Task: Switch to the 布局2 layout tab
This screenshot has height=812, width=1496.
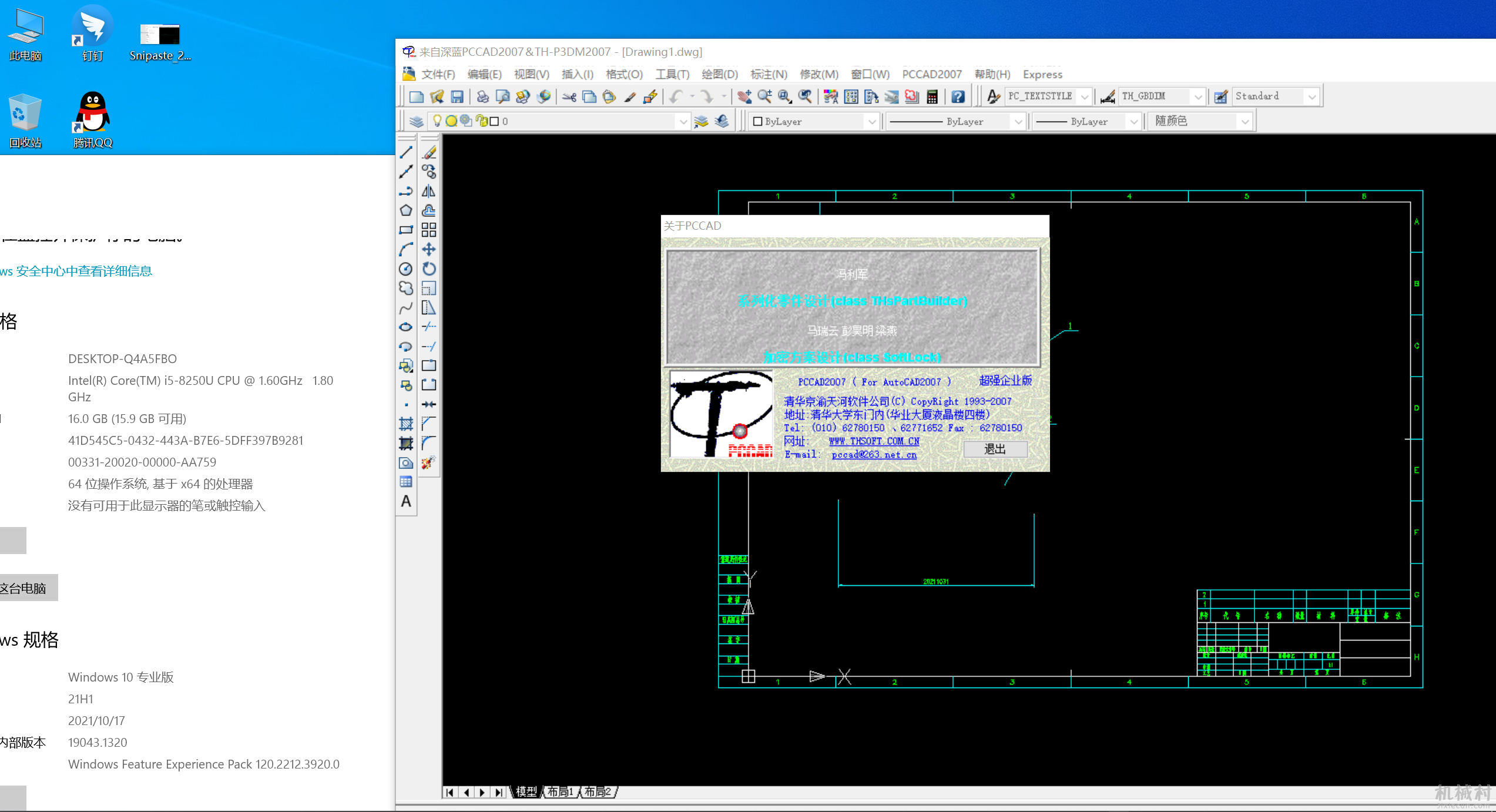Action: coord(598,792)
